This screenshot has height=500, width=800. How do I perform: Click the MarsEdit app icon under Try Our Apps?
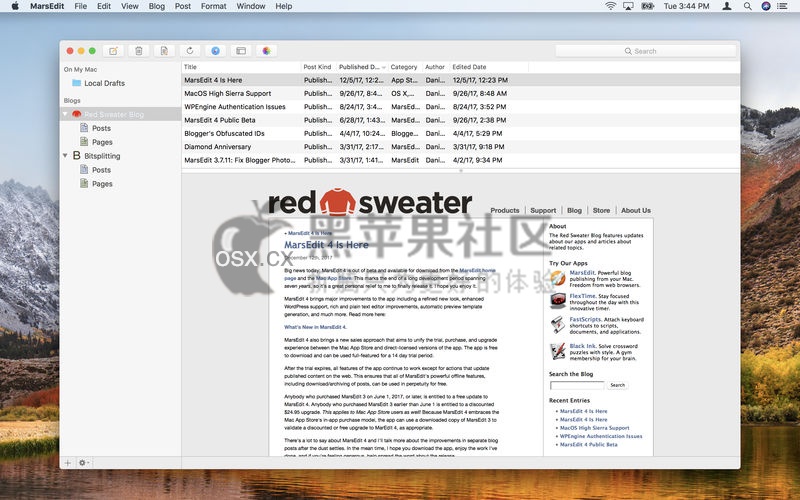tap(558, 278)
